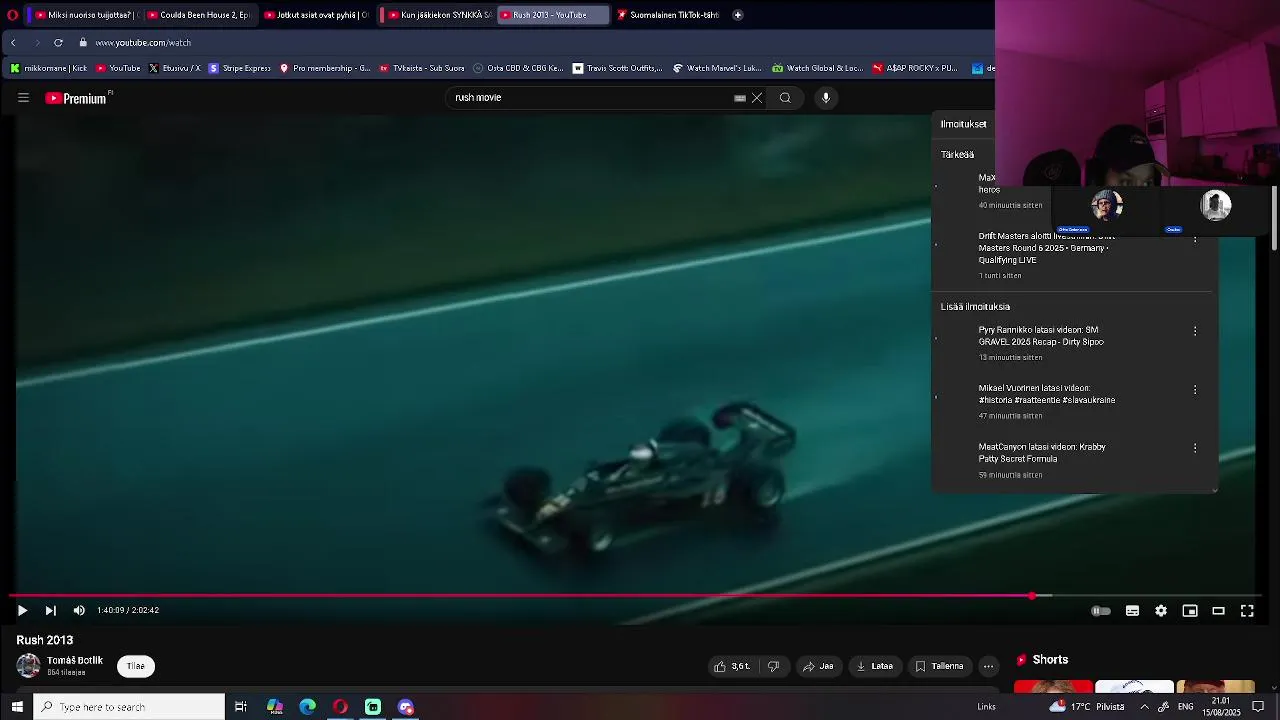This screenshot has width=1280, height=720.
Task: Open Discord from the taskbar
Action: pyautogui.click(x=406, y=707)
